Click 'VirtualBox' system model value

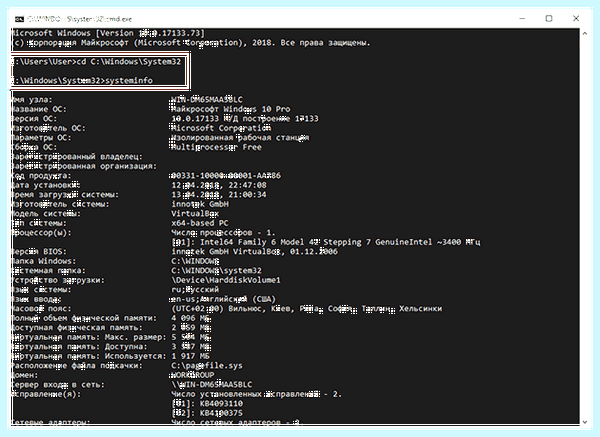[195, 214]
